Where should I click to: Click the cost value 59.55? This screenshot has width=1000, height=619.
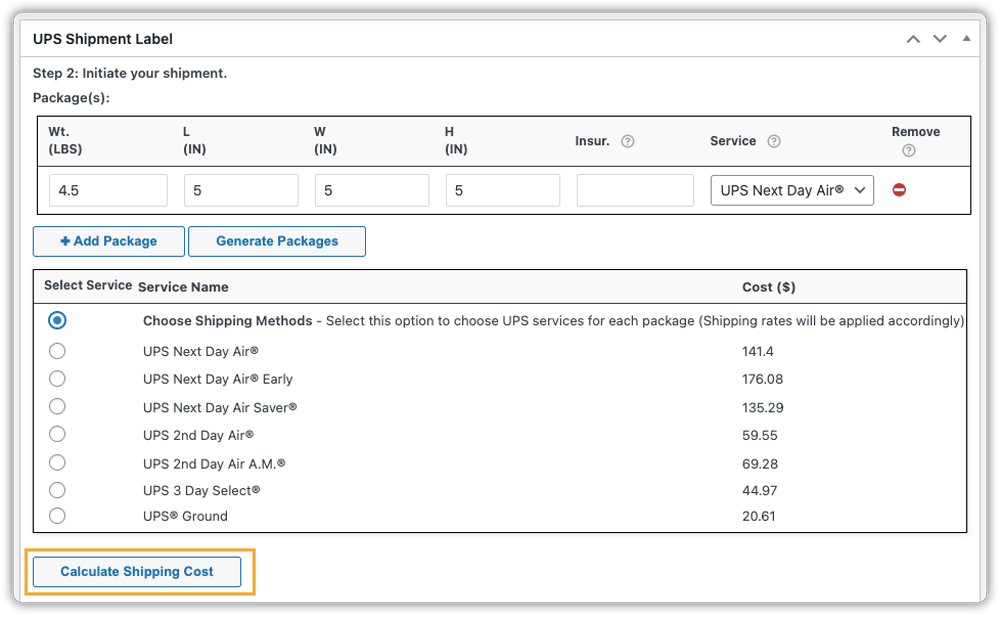(x=760, y=436)
